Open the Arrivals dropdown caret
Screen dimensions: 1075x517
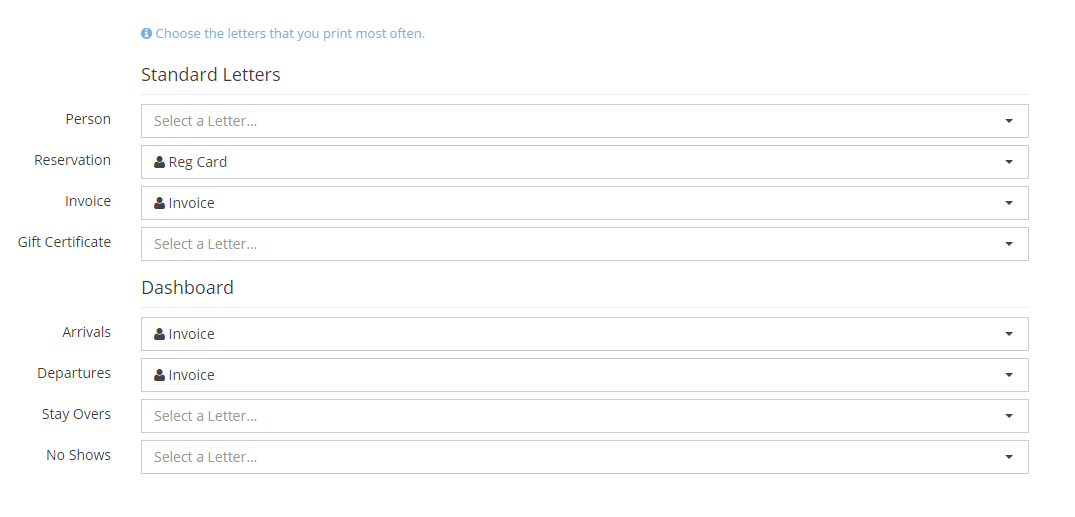tap(1008, 334)
